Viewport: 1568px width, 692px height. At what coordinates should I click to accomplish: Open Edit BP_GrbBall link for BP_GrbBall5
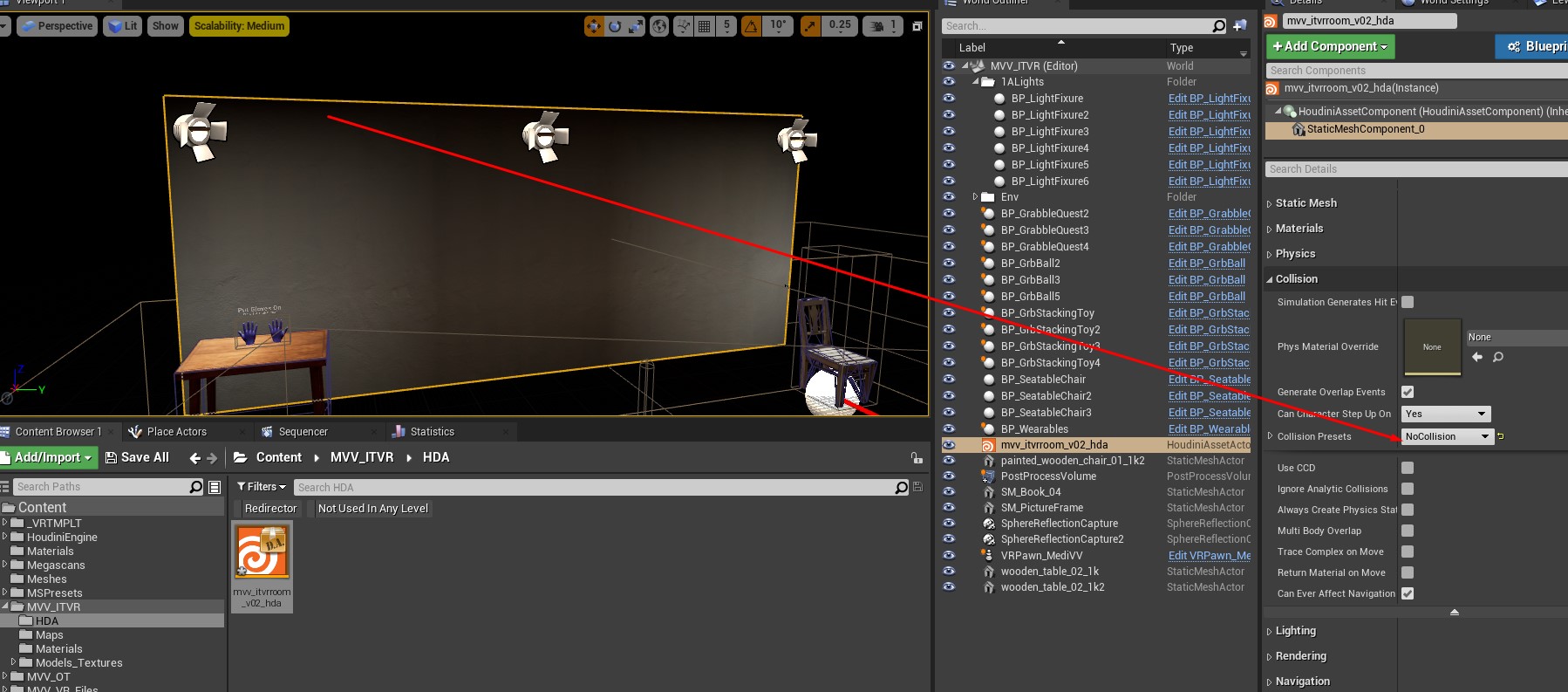[1207, 297]
